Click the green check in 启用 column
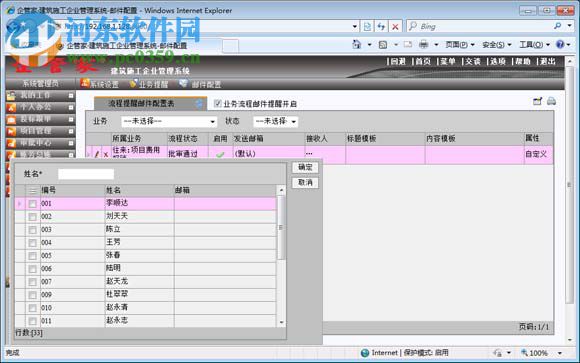580x363 pixels. [220, 154]
